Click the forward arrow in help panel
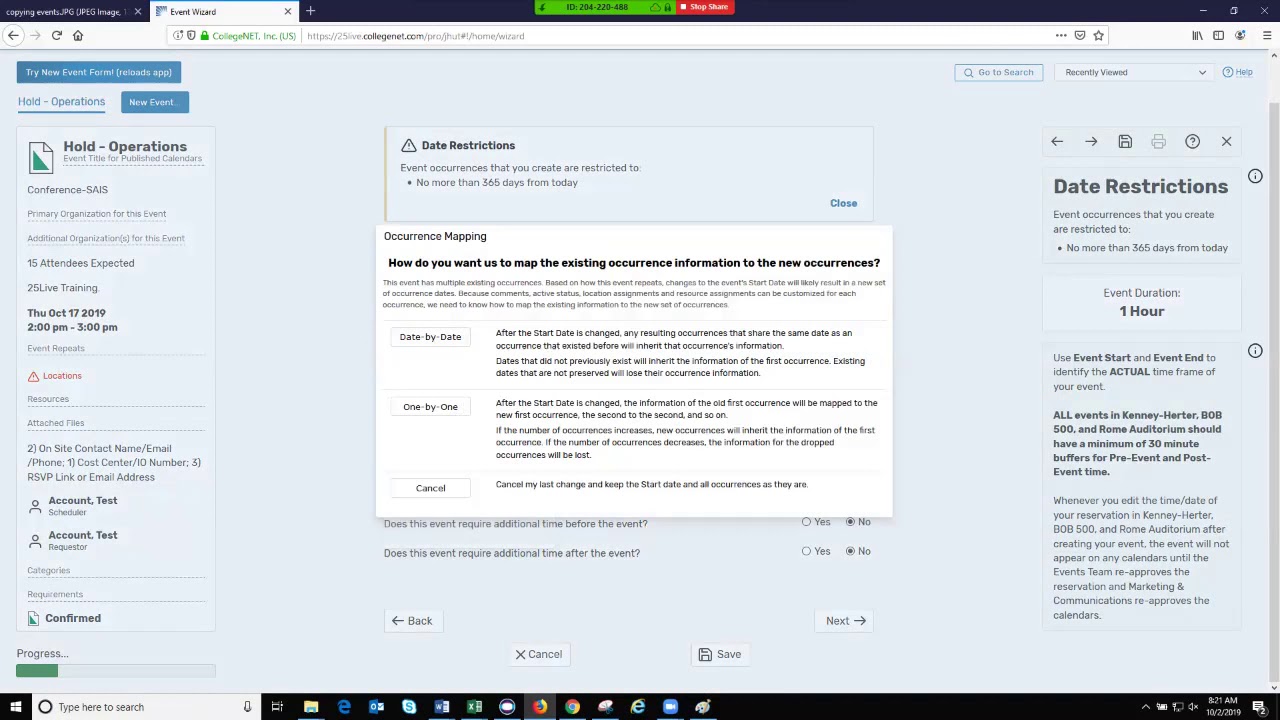The width and height of the screenshot is (1280, 720). [1091, 142]
